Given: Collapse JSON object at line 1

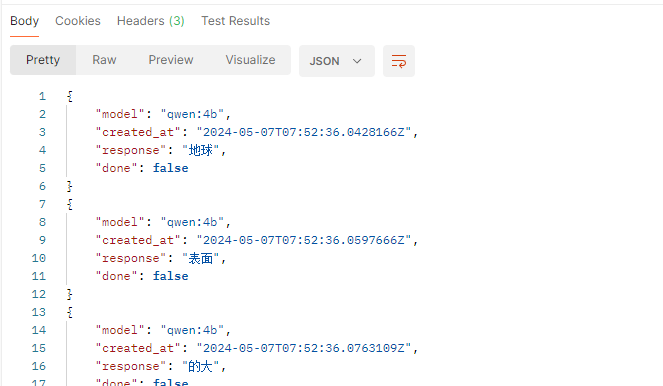Looking at the screenshot, I should click(70, 96).
